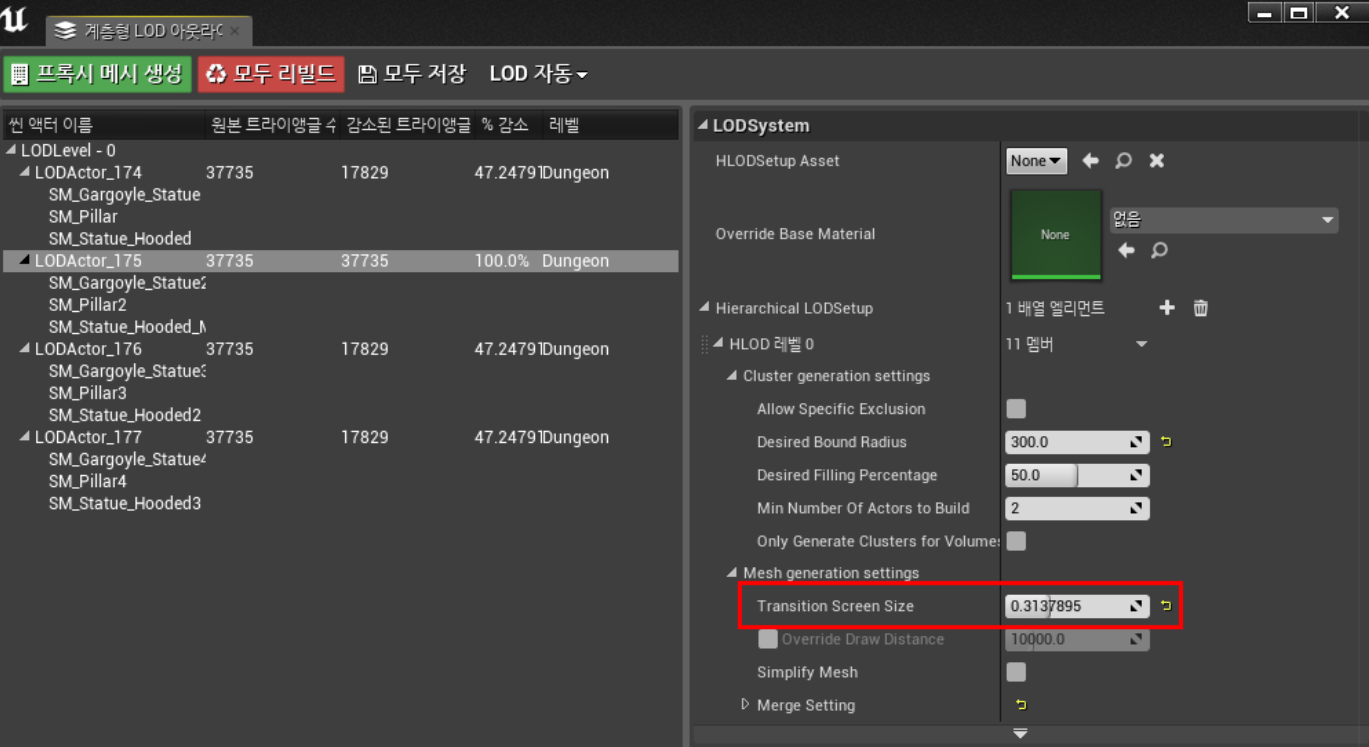Screen dimensions: 1369x747
Task: Expand the Merge Setting section
Action: [x=745, y=705]
